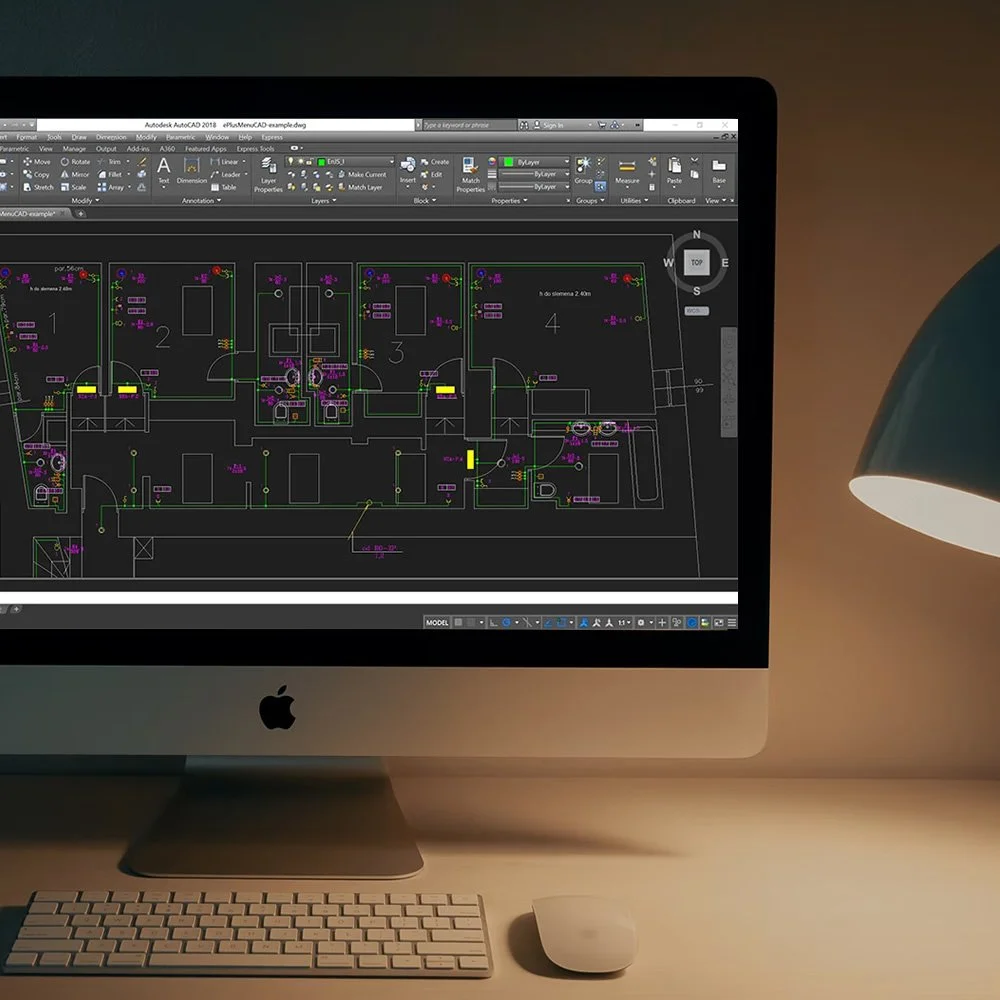Click Sign In
The image size is (1000, 1000).
[548, 125]
